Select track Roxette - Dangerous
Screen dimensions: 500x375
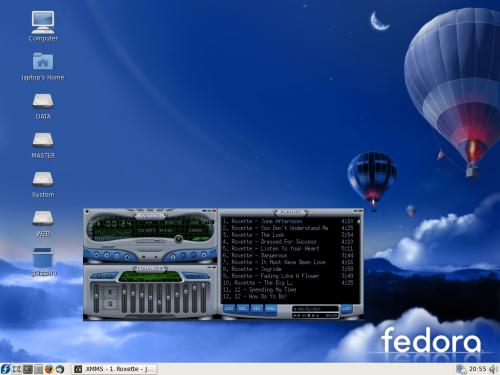click(x=288, y=256)
